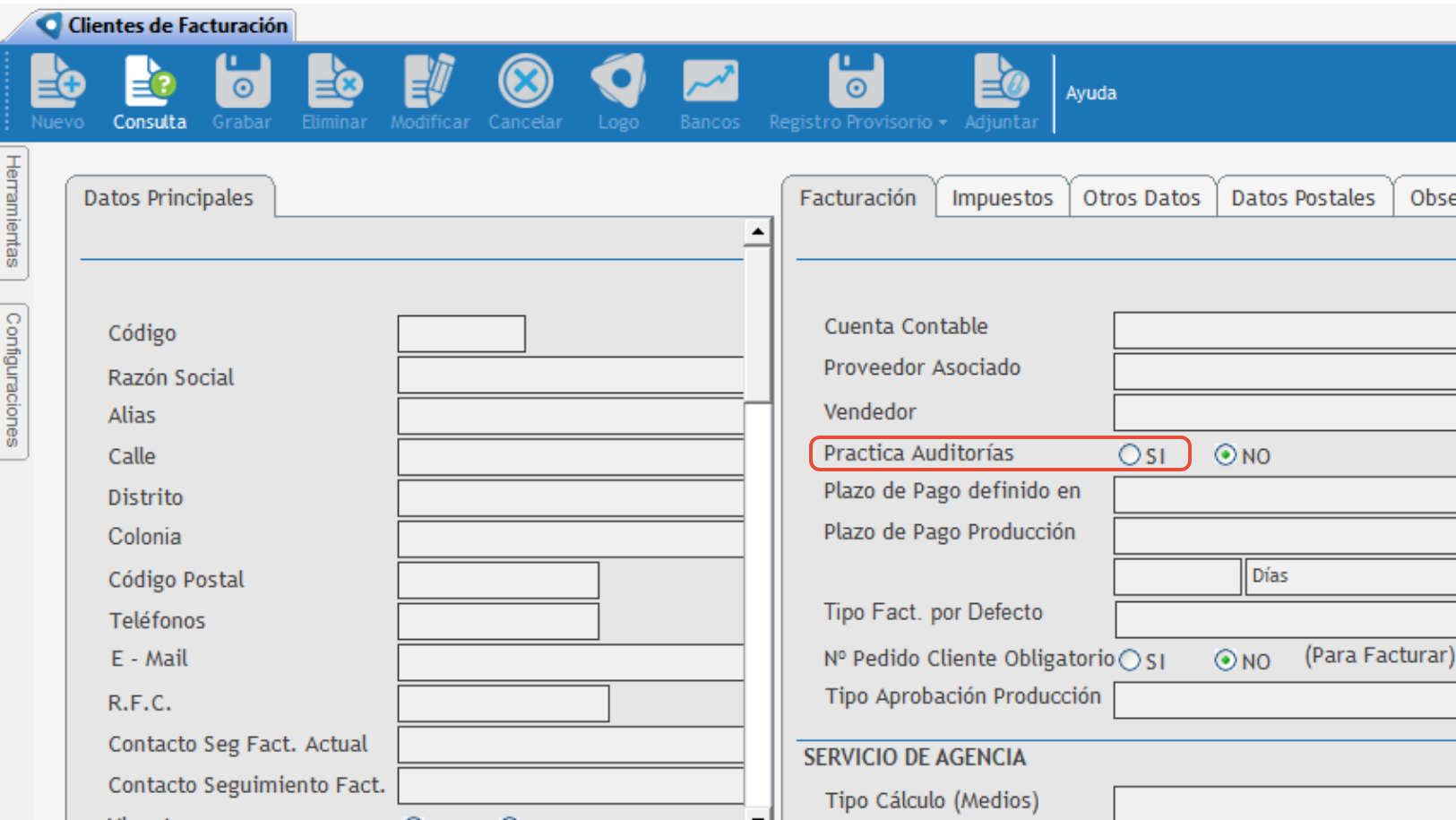Open the Configuraciones side panel tab
Screen dimensions: 1456x820
[x=13, y=381]
